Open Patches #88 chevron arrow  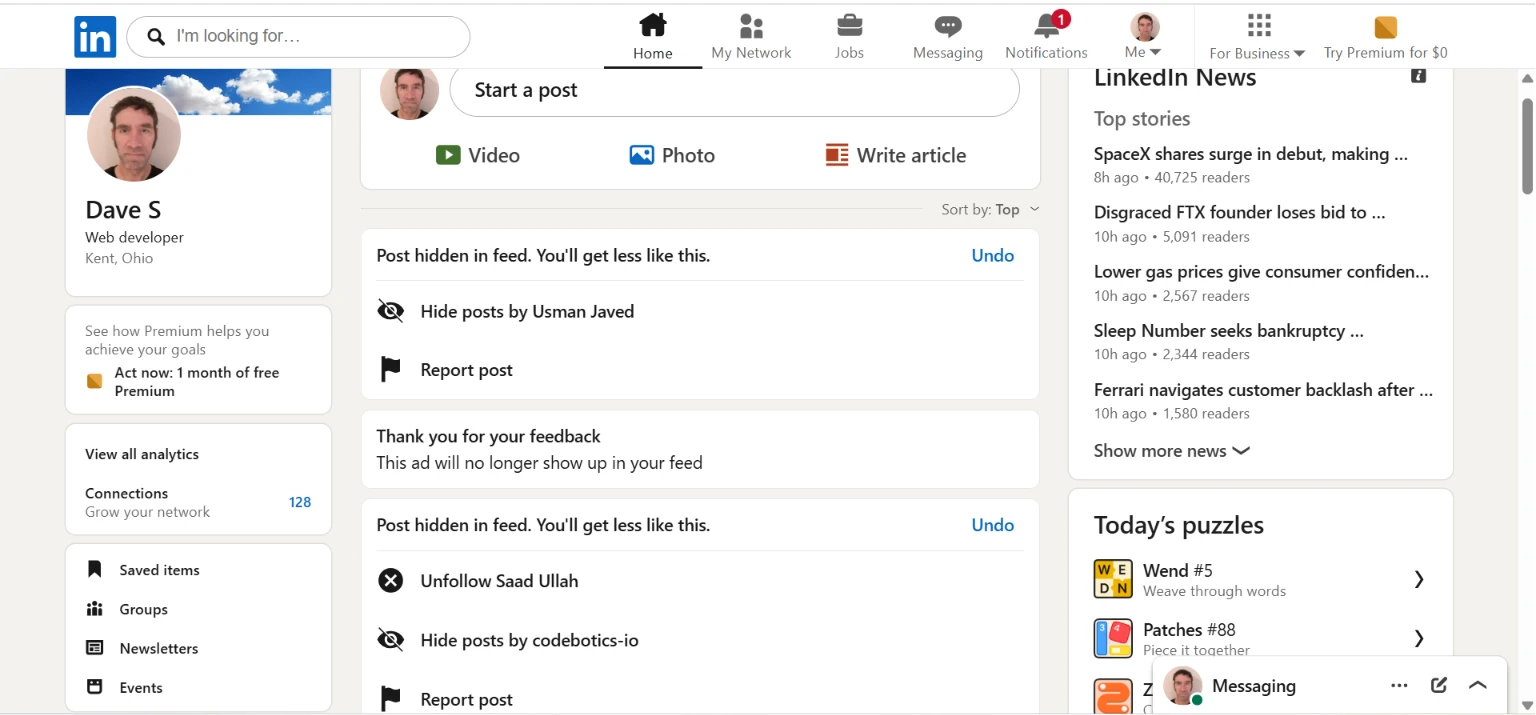[1419, 638]
